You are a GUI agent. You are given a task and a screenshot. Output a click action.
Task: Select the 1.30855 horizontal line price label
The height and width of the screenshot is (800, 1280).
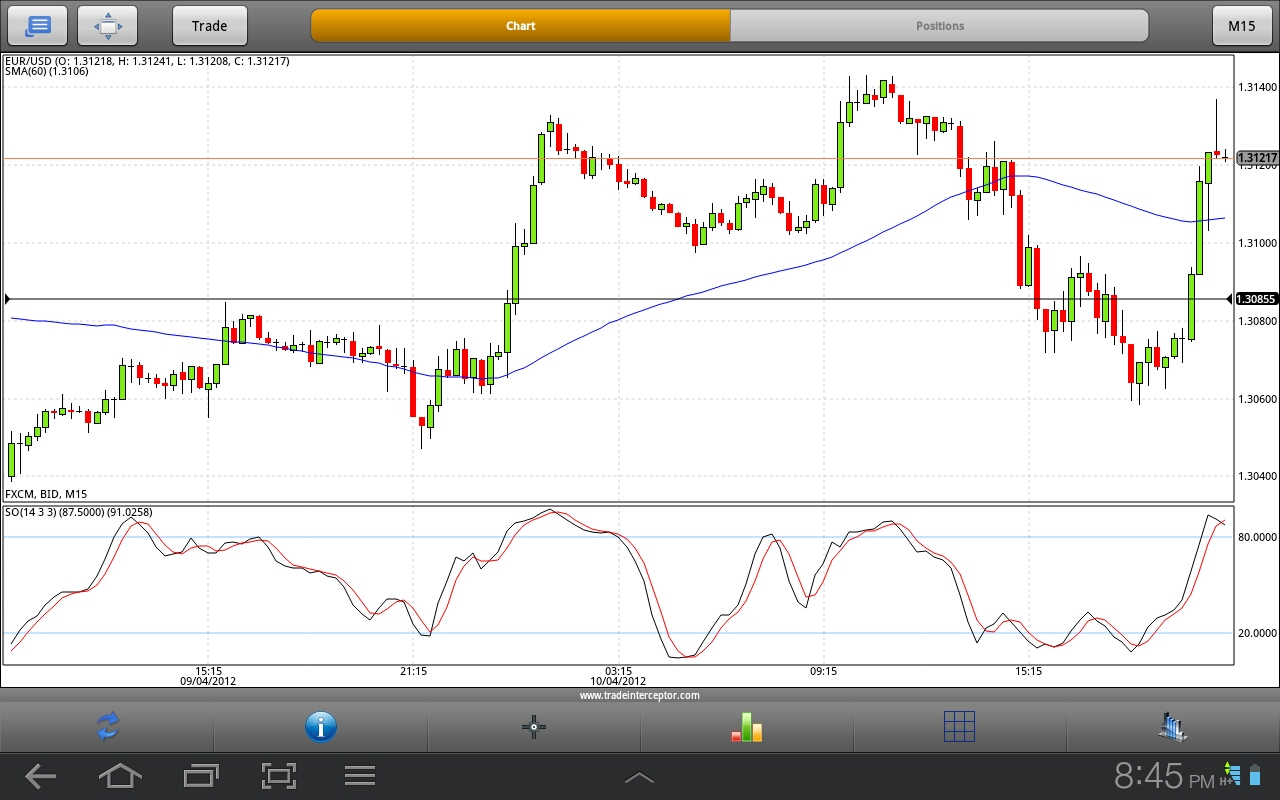coord(1256,299)
